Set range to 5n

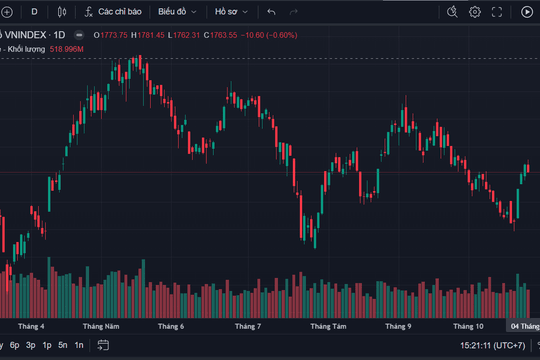63,345
